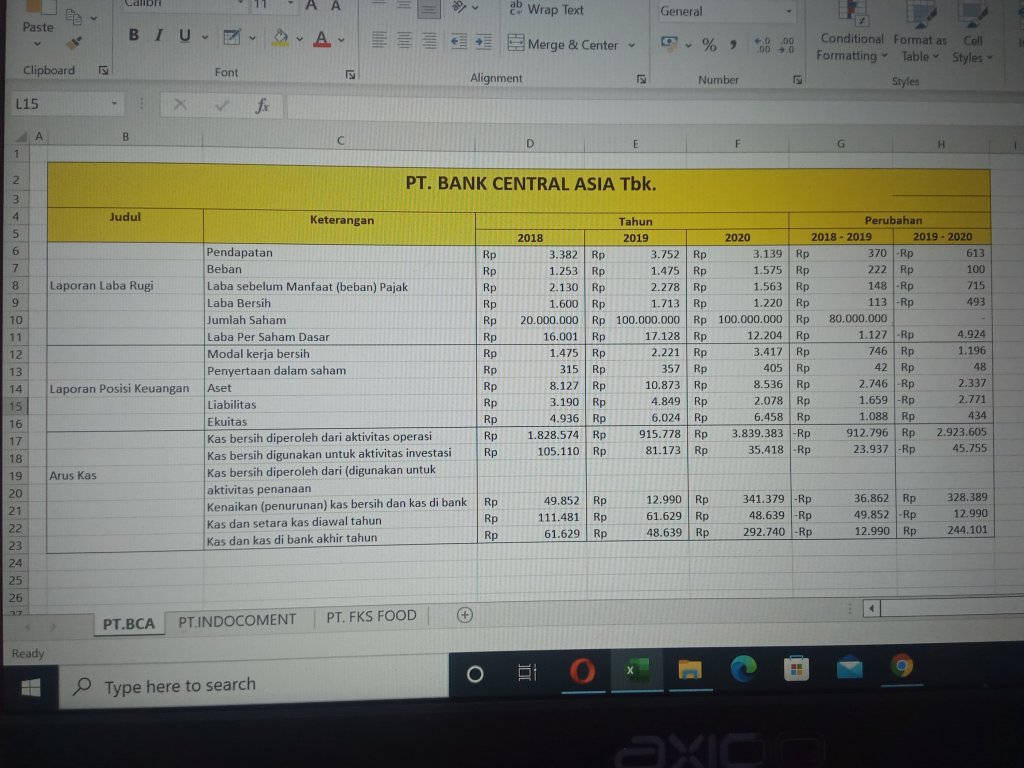The image size is (1024, 768).
Task: Open the Conditional Formatting dropdown
Action: coord(852,47)
